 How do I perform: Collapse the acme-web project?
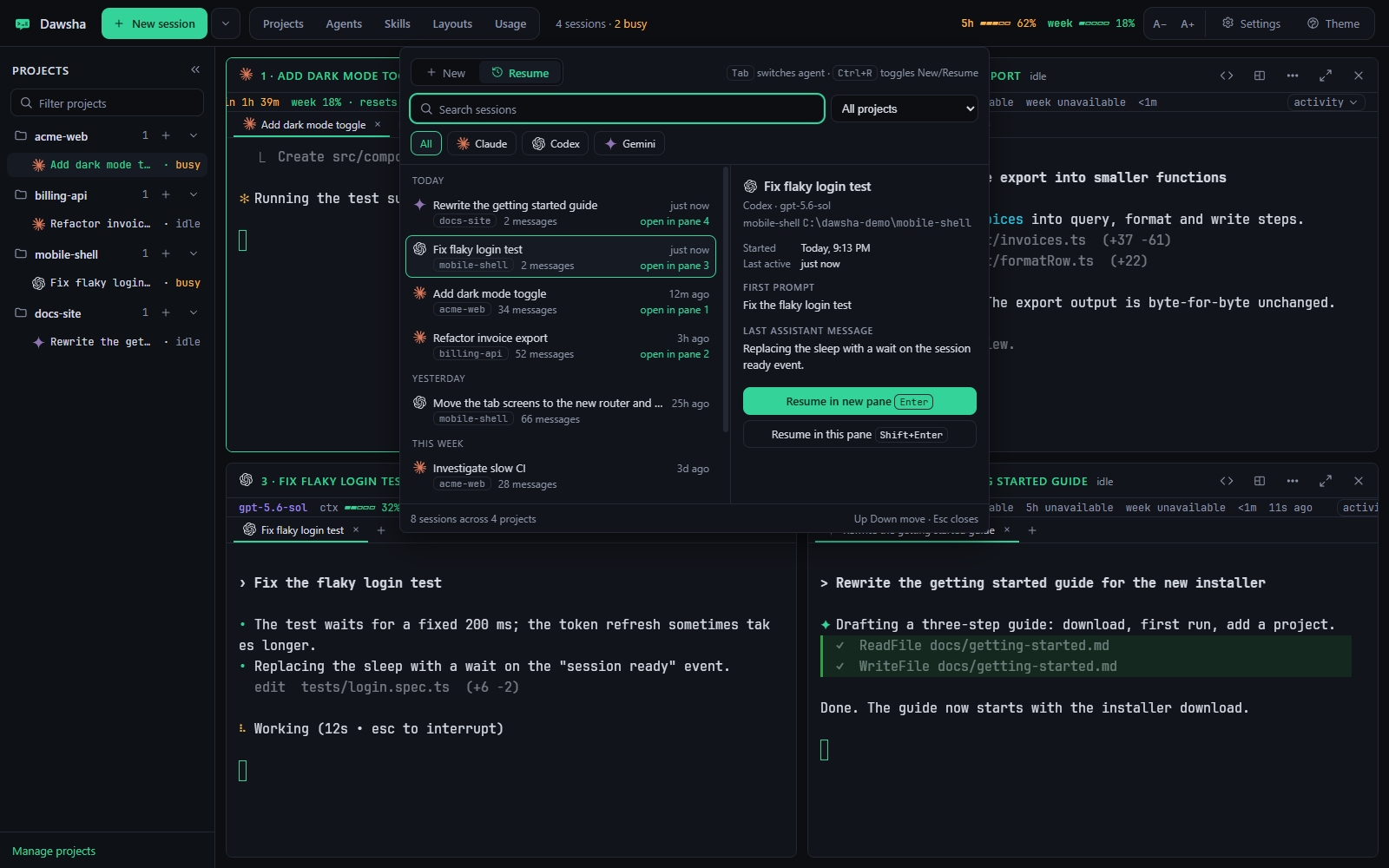(x=194, y=135)
